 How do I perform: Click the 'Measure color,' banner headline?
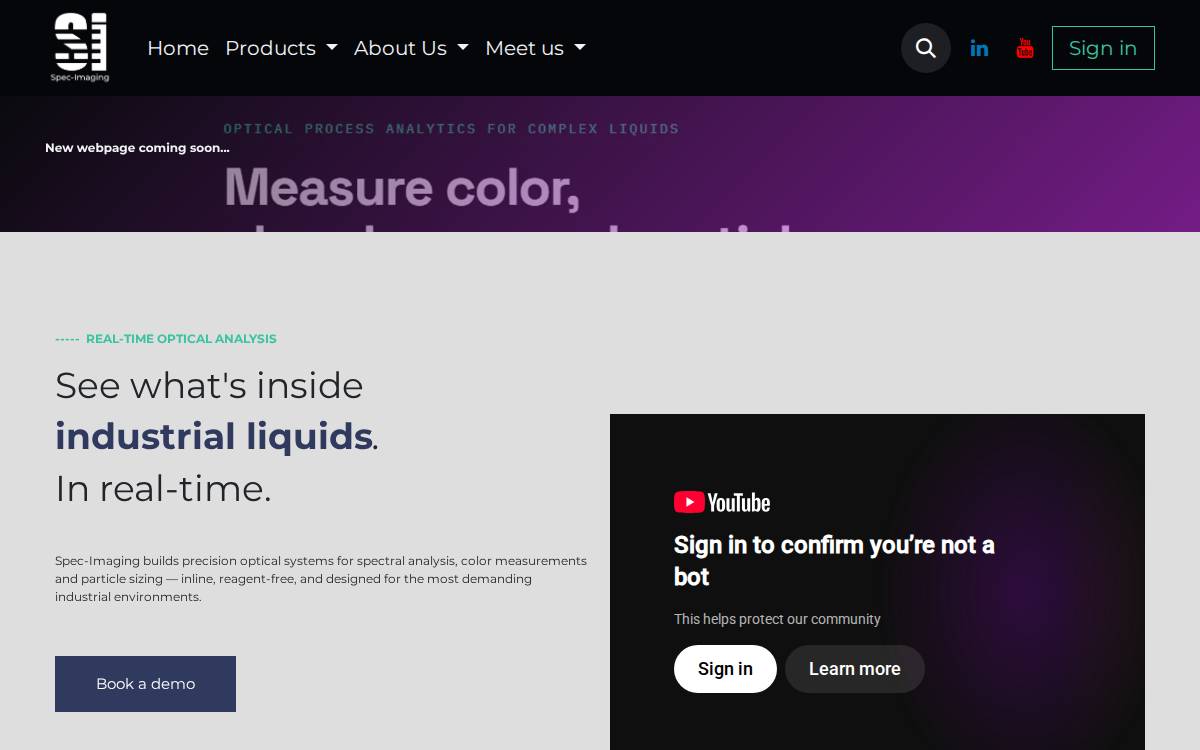click(402, 187)
